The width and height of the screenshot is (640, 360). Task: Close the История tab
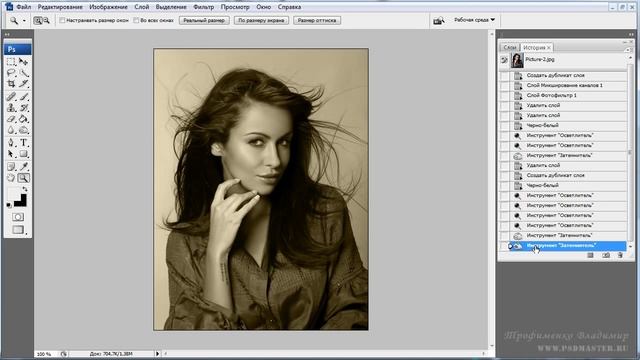[549, 48]
